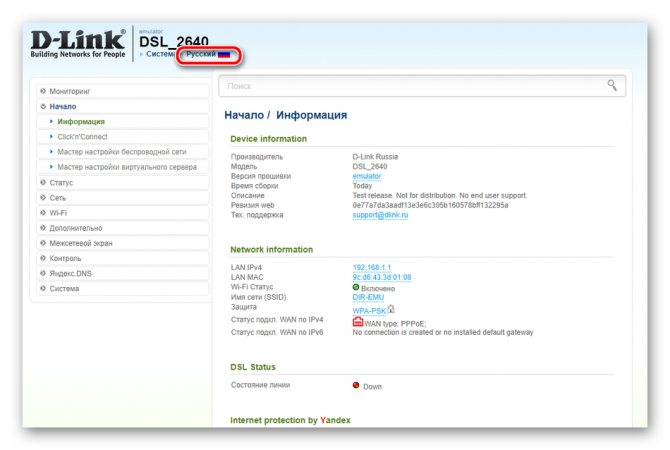Open the DIR-EMU SSID link
Viewport: 670px width, 450px height.
click(x=368, y=297)
